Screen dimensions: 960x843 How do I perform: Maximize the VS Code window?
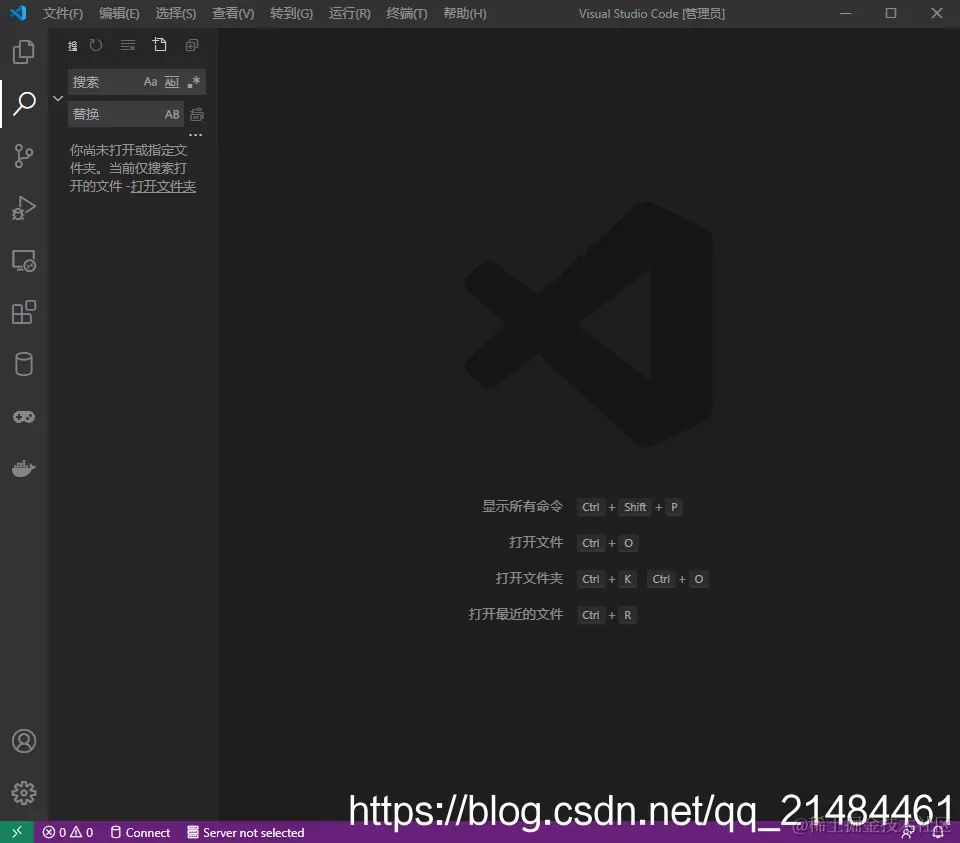point(891,13)
